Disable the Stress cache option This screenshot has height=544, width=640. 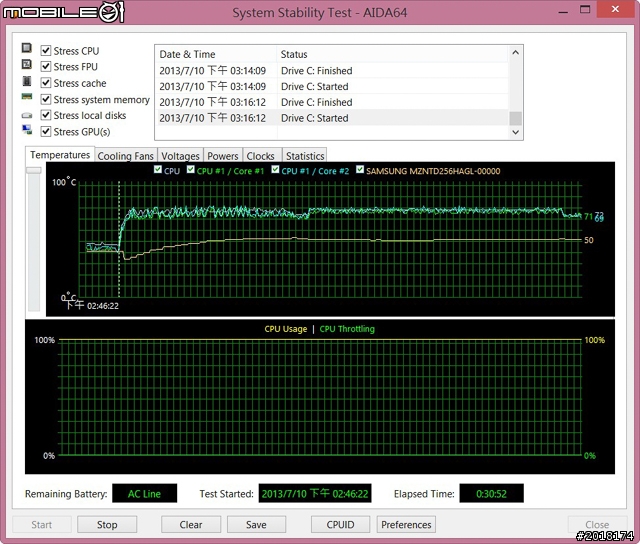[x=46, y=83]
